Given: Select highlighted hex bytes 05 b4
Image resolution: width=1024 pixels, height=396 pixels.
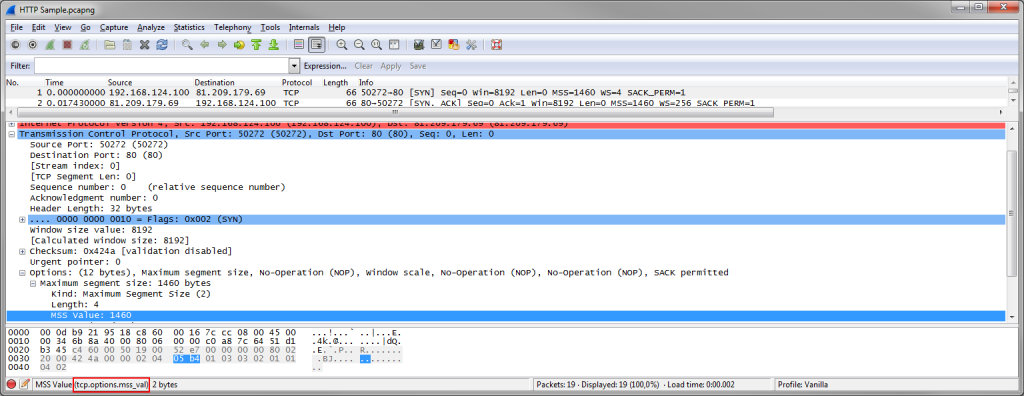Looking at the screenshot, I should tap(186, 359).
